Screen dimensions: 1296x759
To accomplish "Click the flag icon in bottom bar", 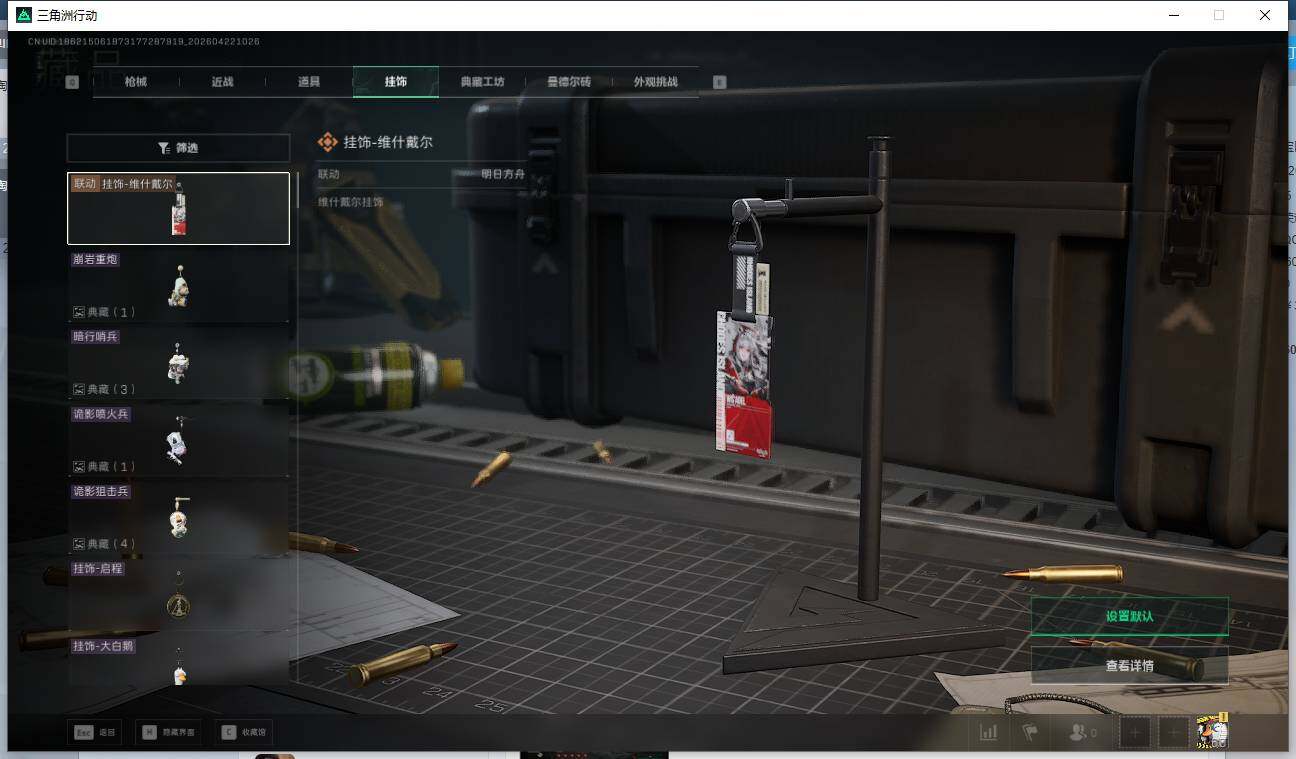I will 1029,732.
